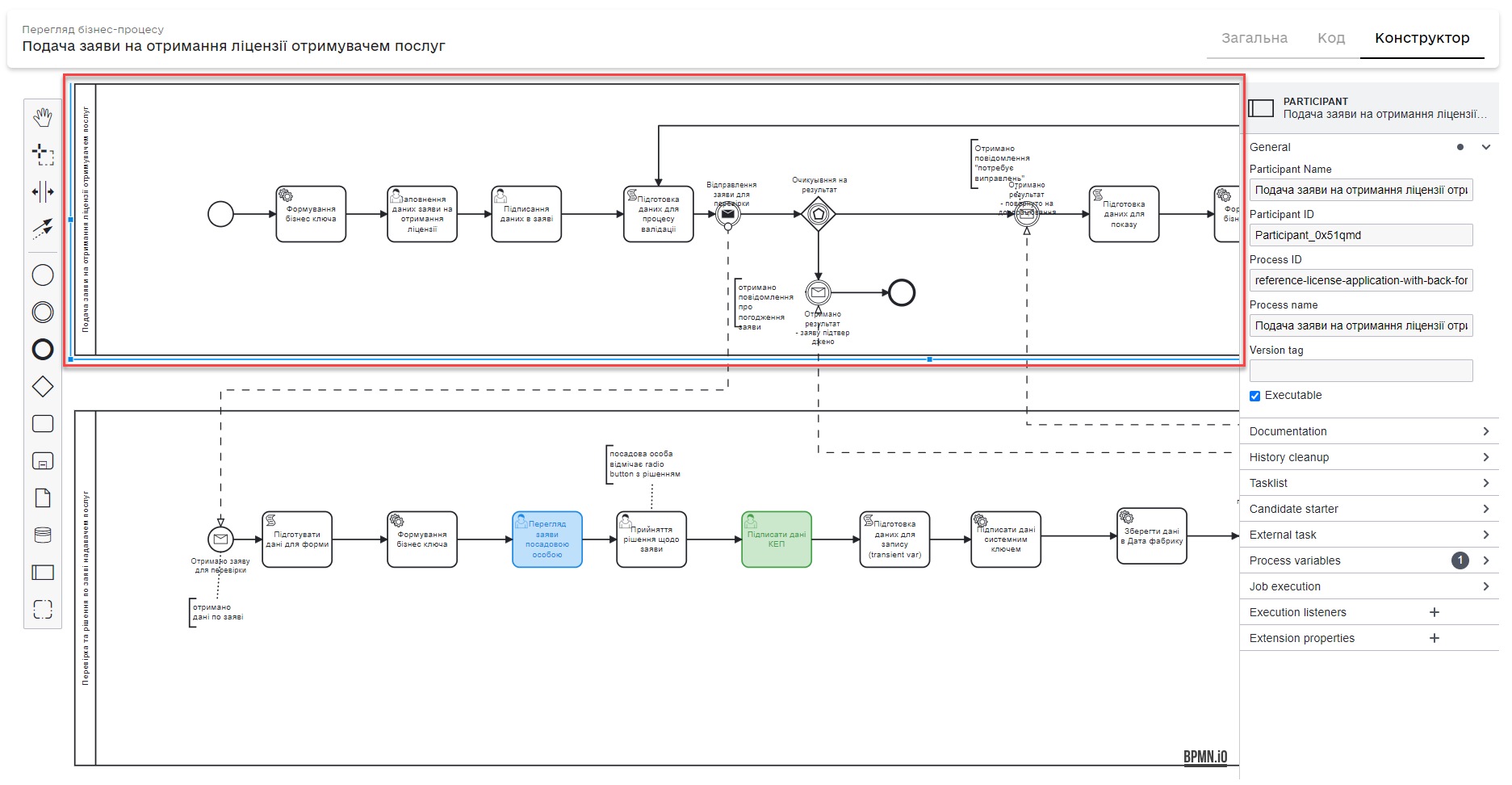Select task 'Підписати дані системним ключем'
The width and height of the screenshot is (1512, 785).
[1006, 539]
